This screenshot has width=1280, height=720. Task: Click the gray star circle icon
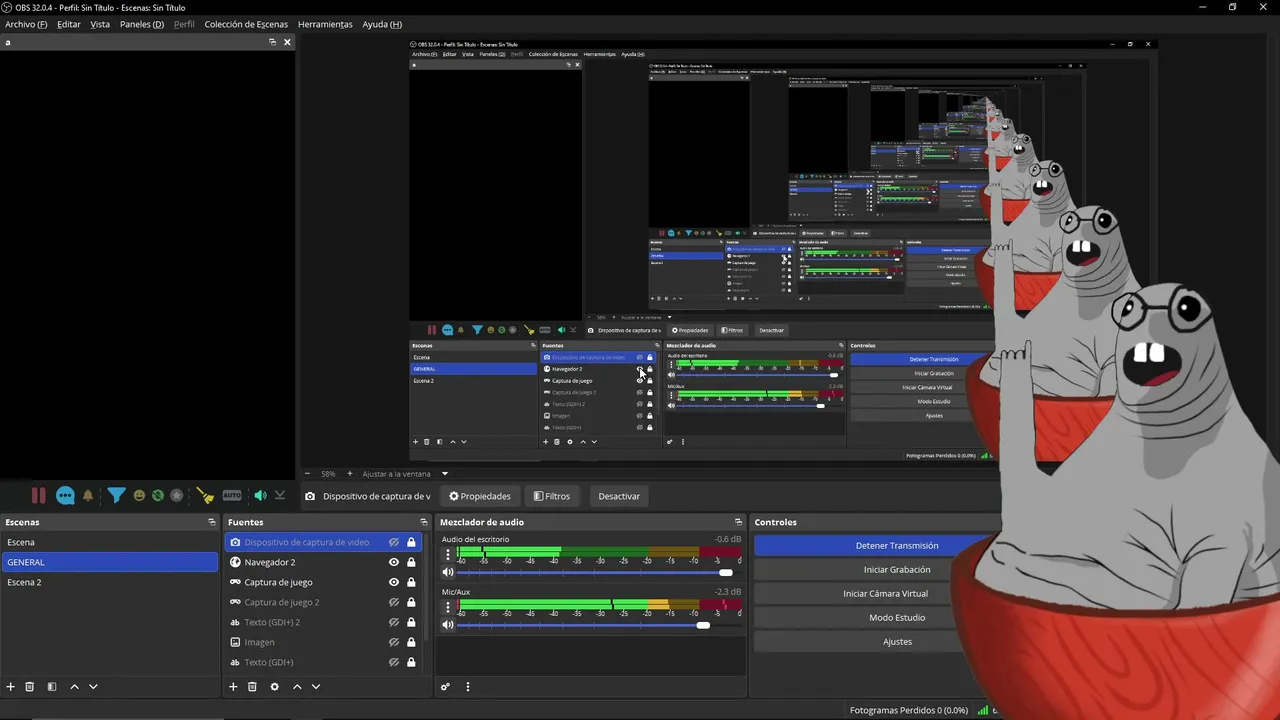click(177, 496)
